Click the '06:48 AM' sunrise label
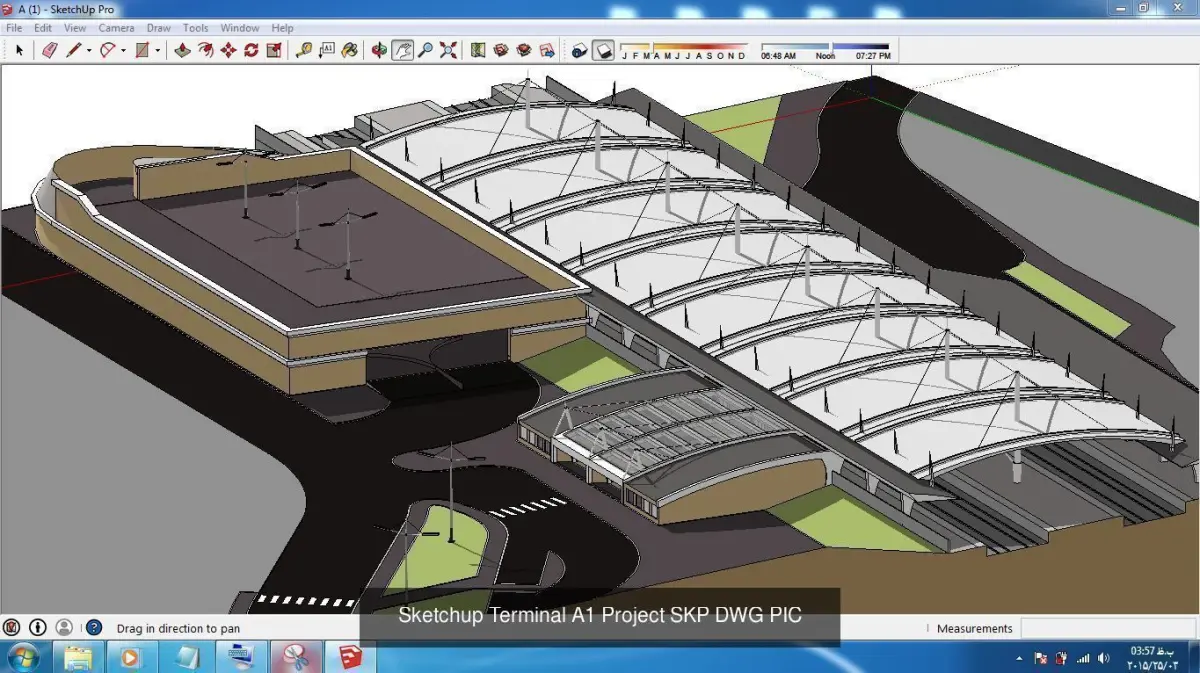1200x673 pixels. (x=778, y=56)
